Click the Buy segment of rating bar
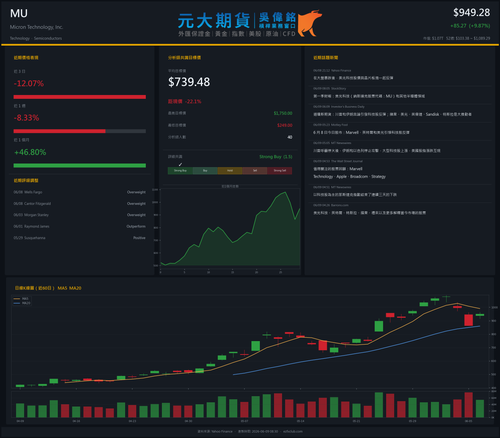Image resolution: width=500 pixels, height=438 pixels. coord(205,171)
